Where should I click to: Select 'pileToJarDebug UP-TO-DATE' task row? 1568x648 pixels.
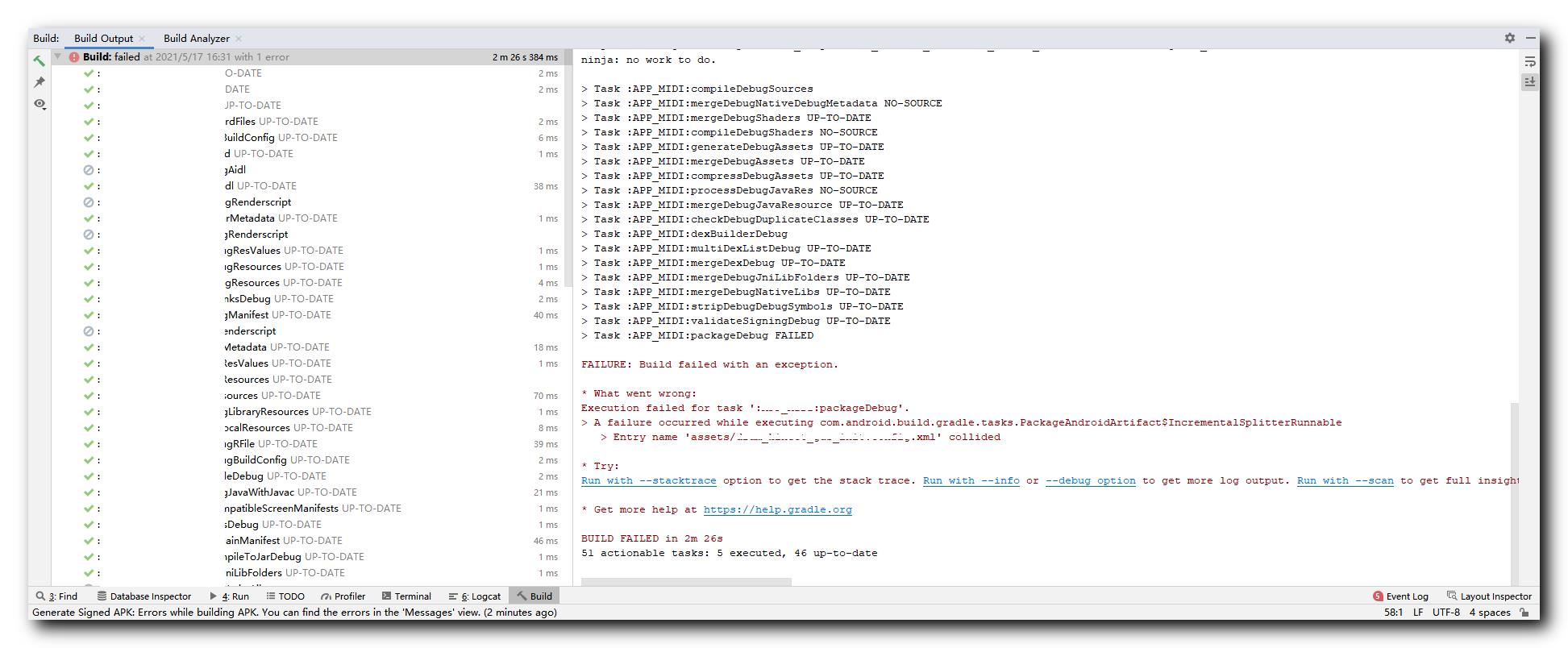(x=307, y=557)
